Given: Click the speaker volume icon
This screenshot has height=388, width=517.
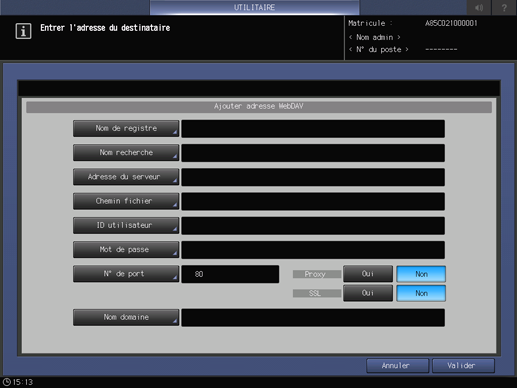Looking at the screenshot, I should point(479,7).
